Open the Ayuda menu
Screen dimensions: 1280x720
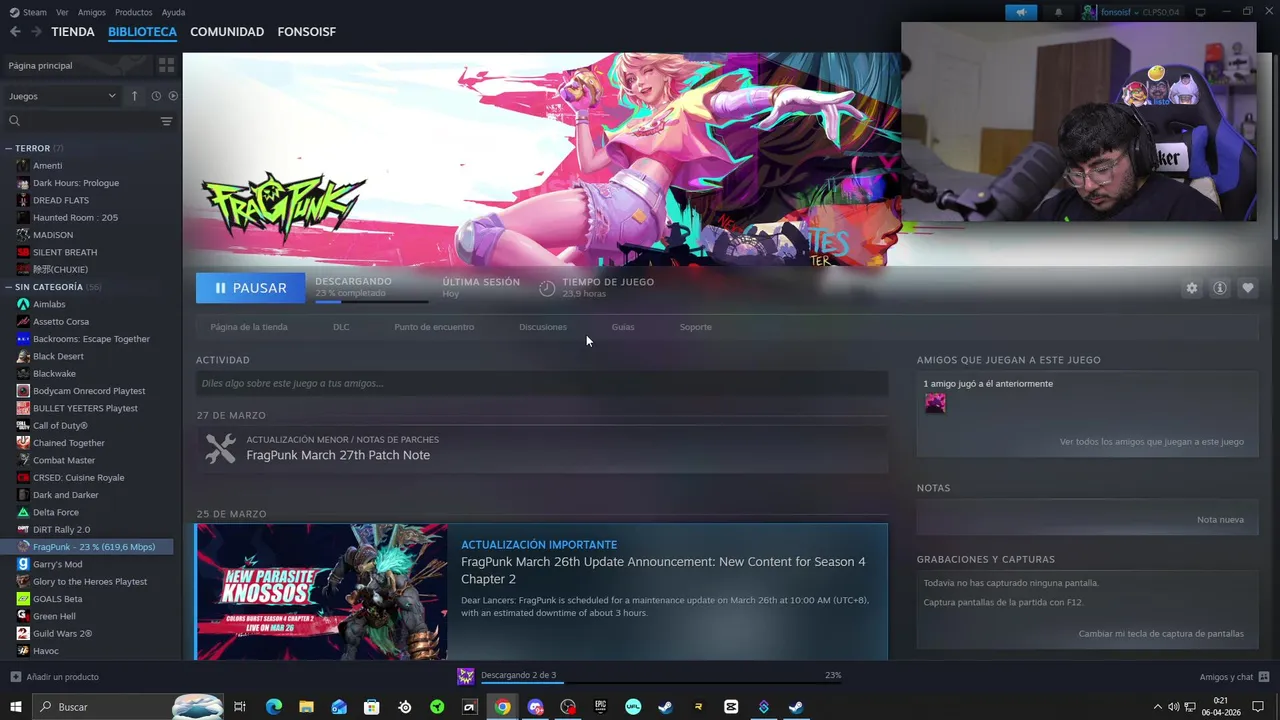coord(173,12)
